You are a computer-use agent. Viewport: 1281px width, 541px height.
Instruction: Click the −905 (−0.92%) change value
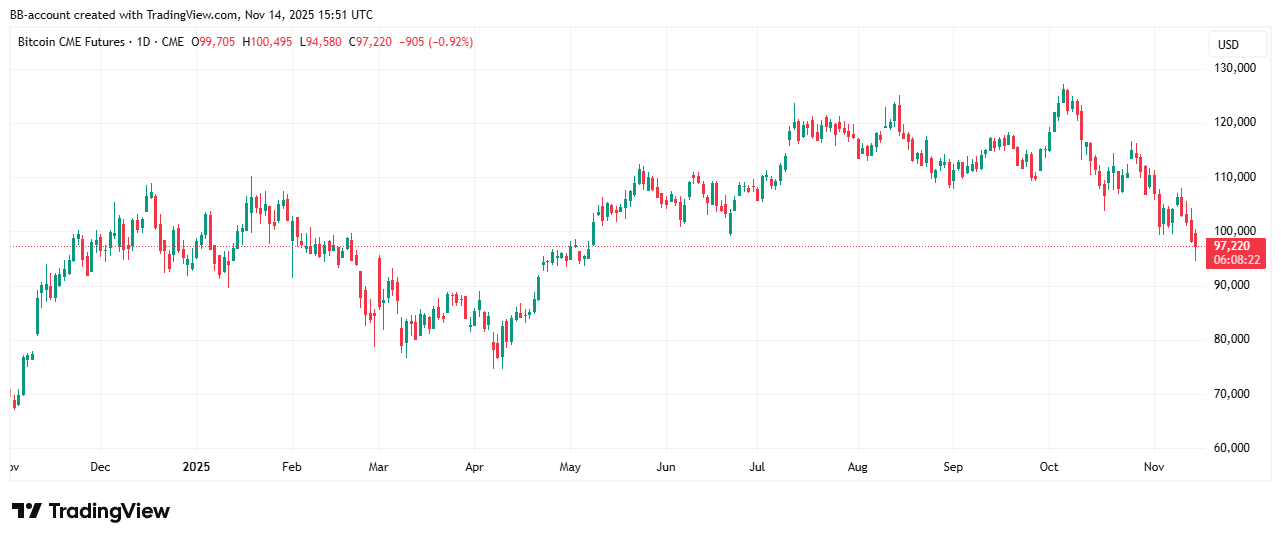[436, 42]
